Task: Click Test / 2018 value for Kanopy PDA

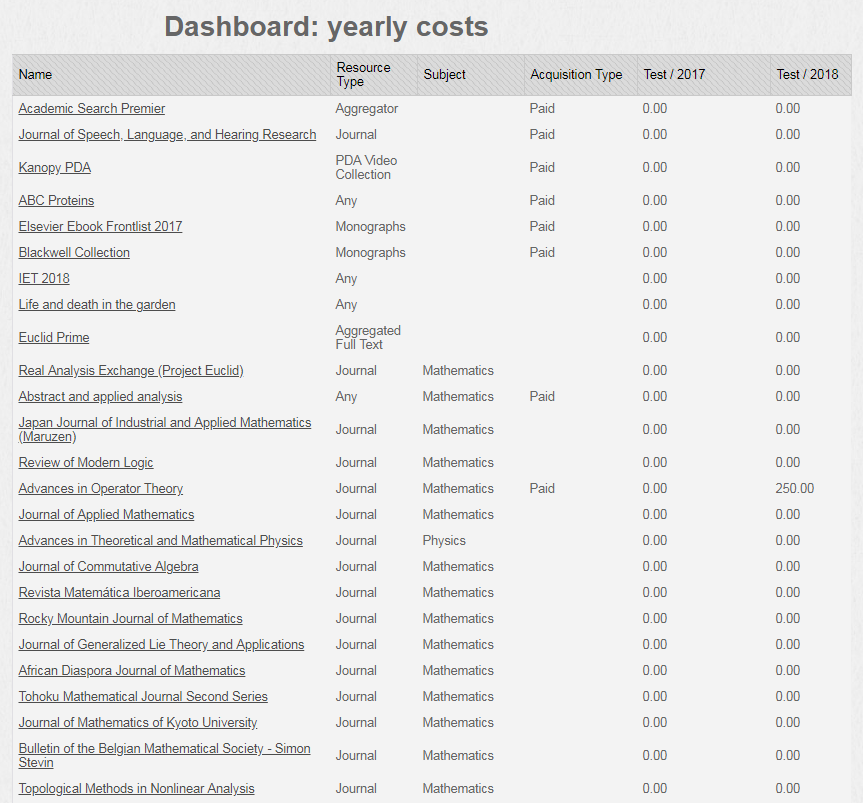Action: click(788, 167)
